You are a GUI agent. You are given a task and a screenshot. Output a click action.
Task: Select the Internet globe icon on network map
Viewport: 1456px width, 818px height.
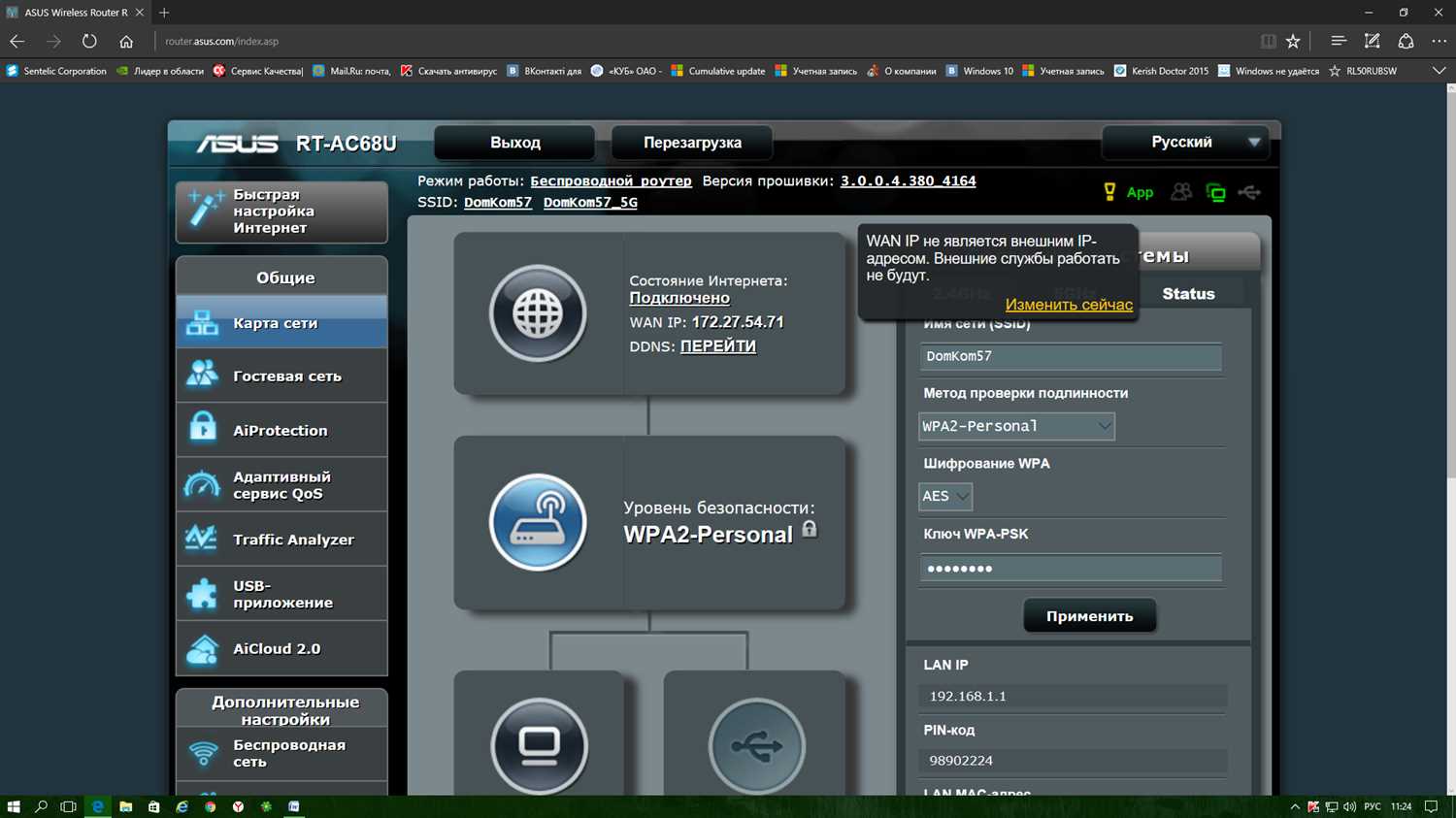[538, 313]
